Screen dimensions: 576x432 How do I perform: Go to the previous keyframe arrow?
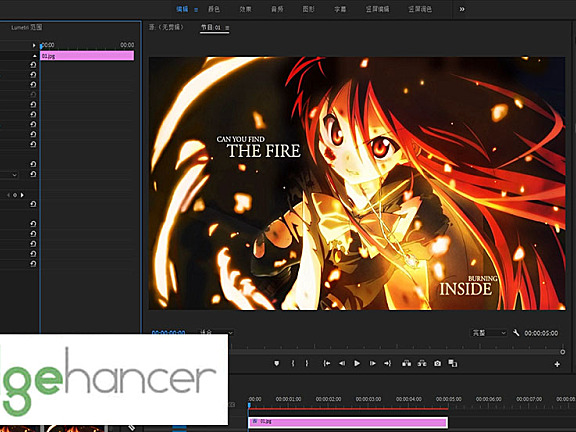(8, 195)
